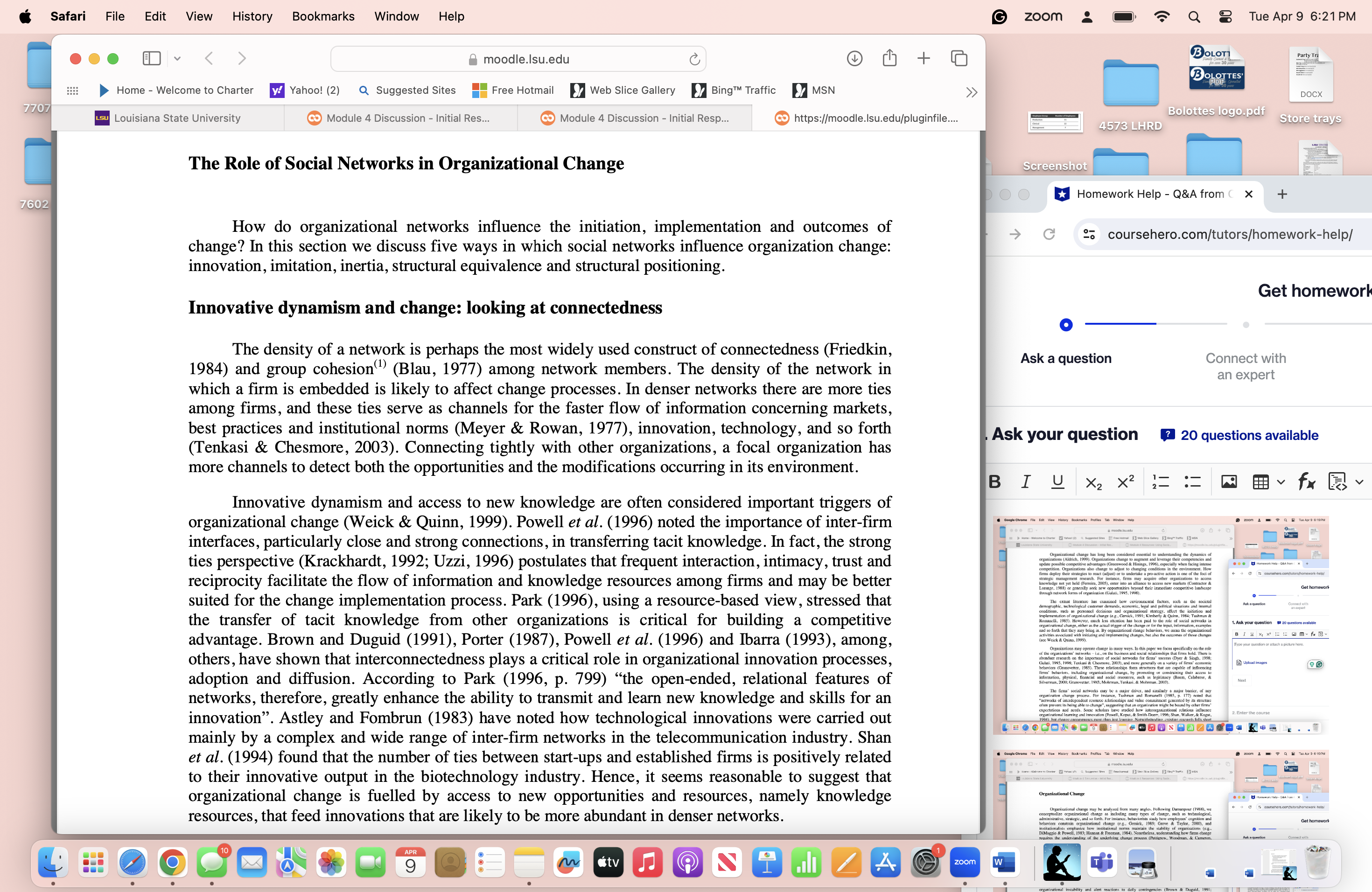Open the Free Hotmail bookmark

pyautogui.click(x=512, y=91)
